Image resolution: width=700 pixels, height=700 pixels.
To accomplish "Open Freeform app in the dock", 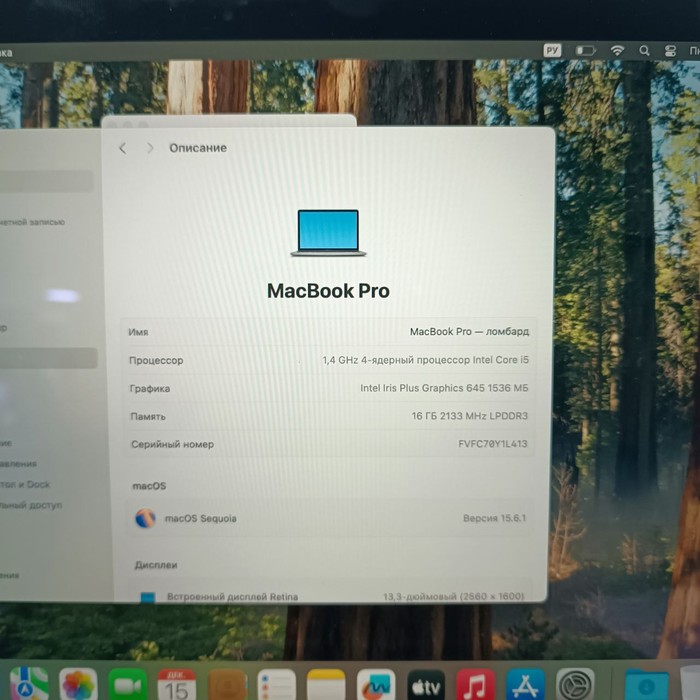I will click(376, 686).
